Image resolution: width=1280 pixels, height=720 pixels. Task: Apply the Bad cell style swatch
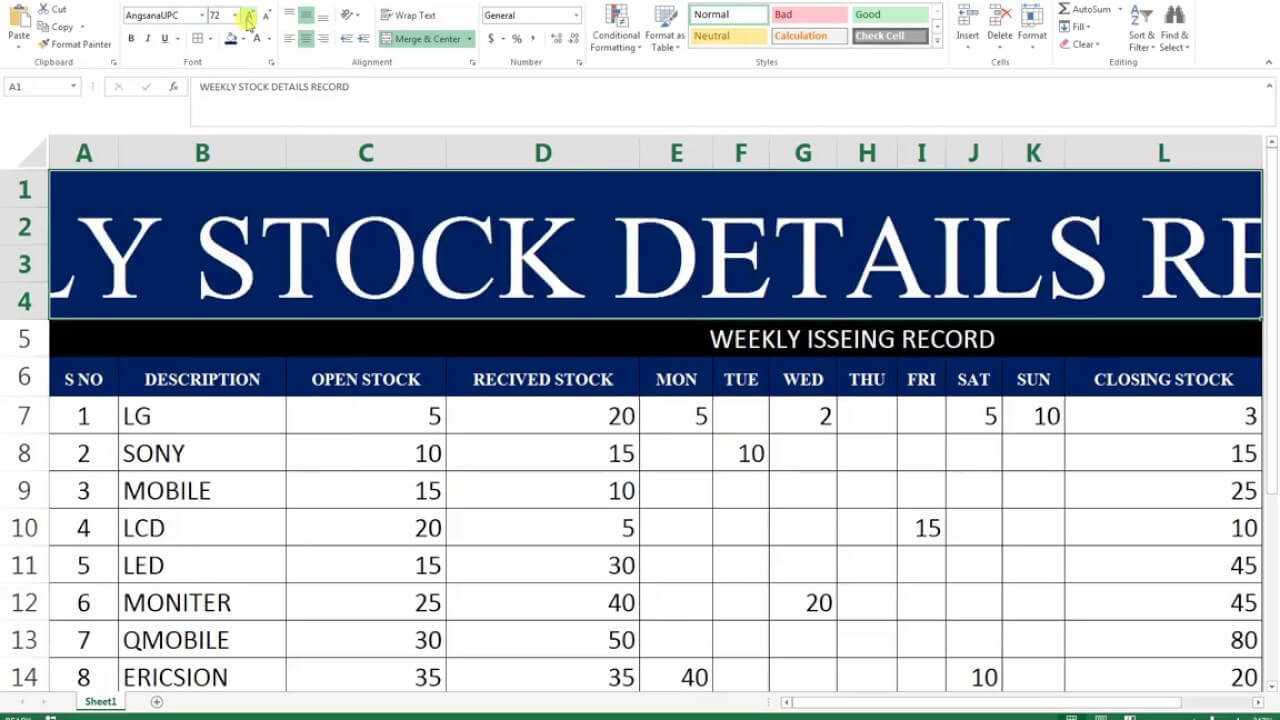[x=810, y=15]
